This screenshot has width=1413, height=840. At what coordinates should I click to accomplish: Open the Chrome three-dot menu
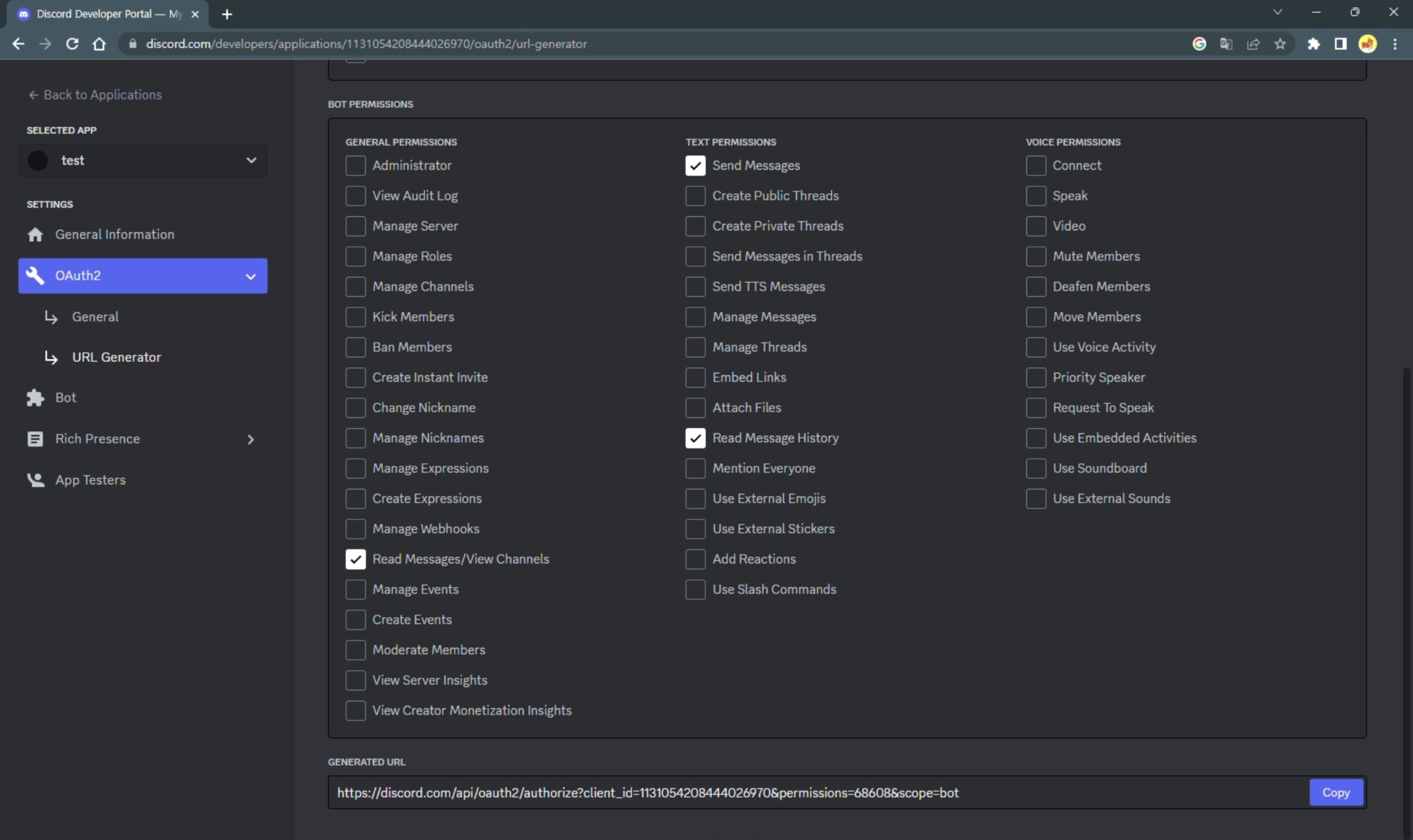point(1395,43)
